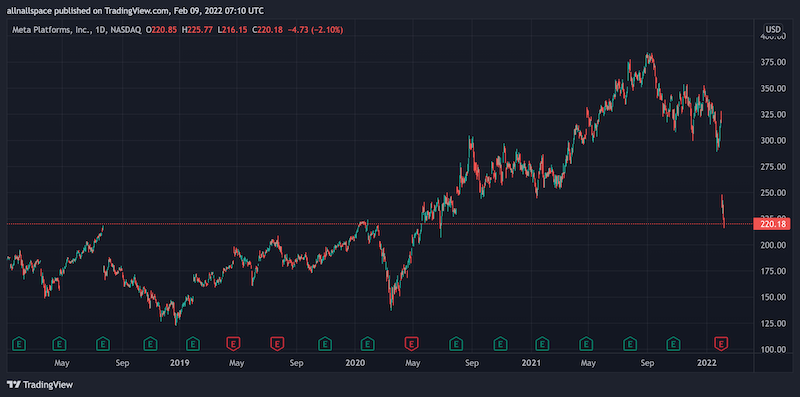Click the close value C220.18 in the header
Viewport: 800px width, 397px height.
coord(267,30)
